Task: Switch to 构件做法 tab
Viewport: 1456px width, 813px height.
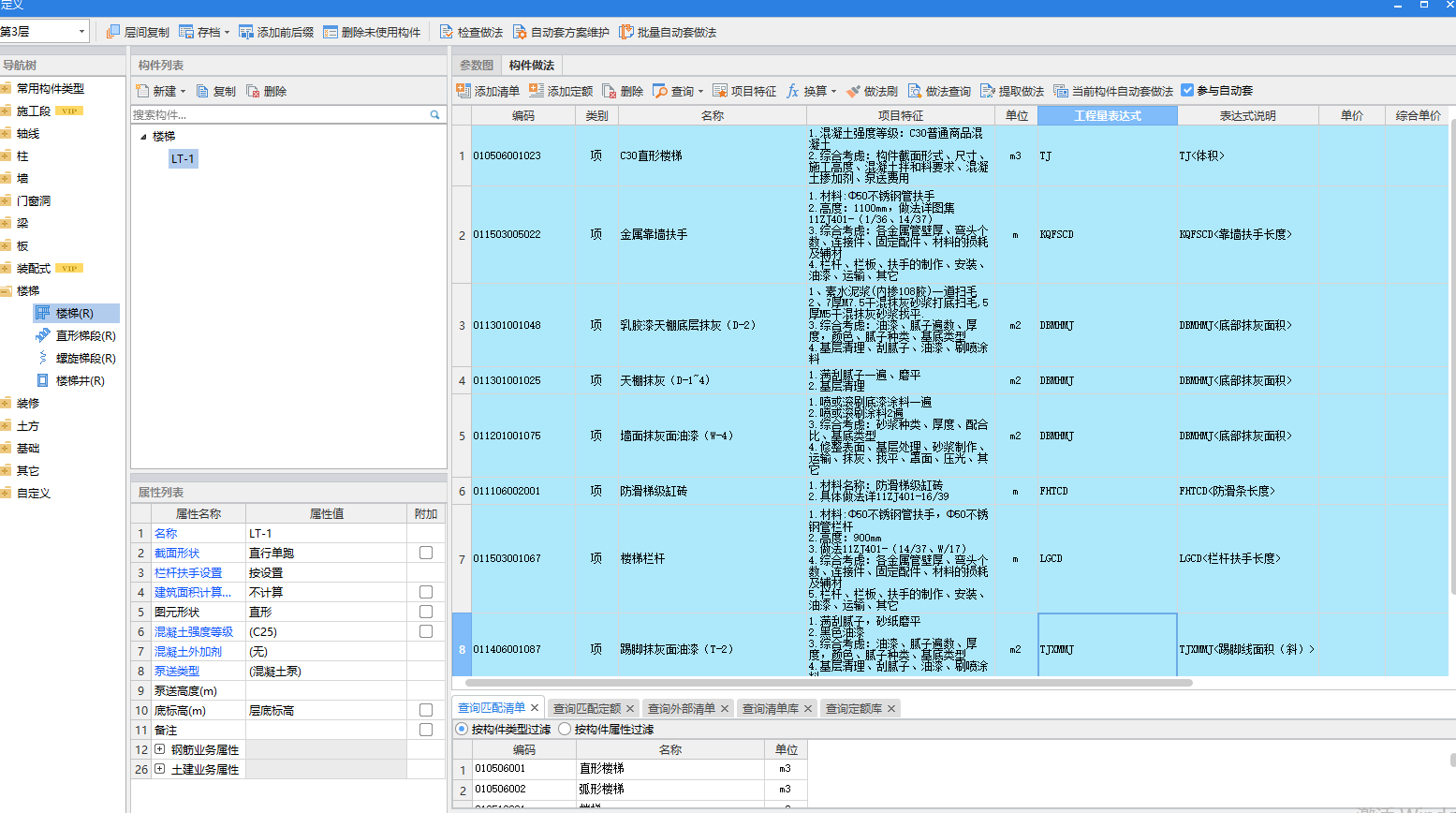Action: [x=532, y=65]
